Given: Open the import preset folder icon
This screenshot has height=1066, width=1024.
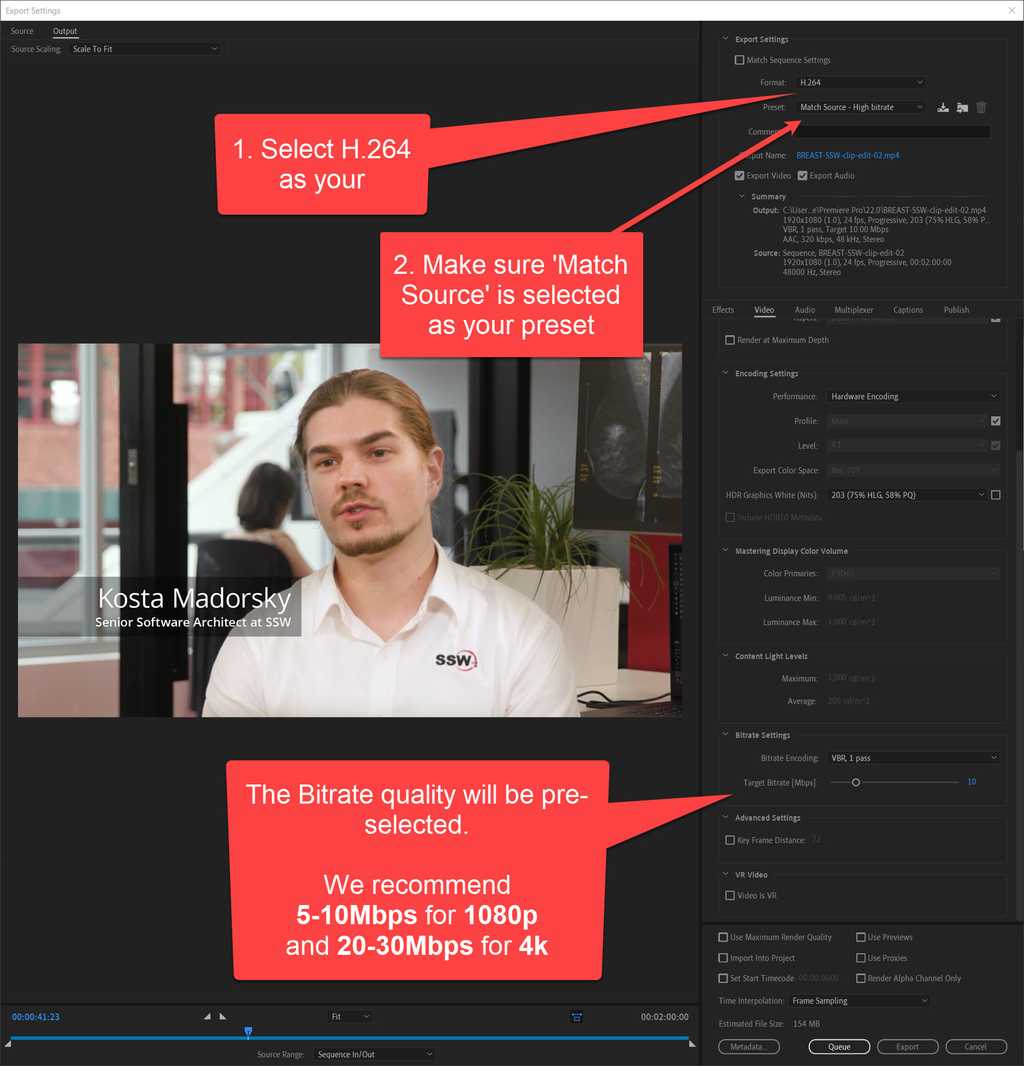Looking at the screenshot, I should tap(962, 107).
